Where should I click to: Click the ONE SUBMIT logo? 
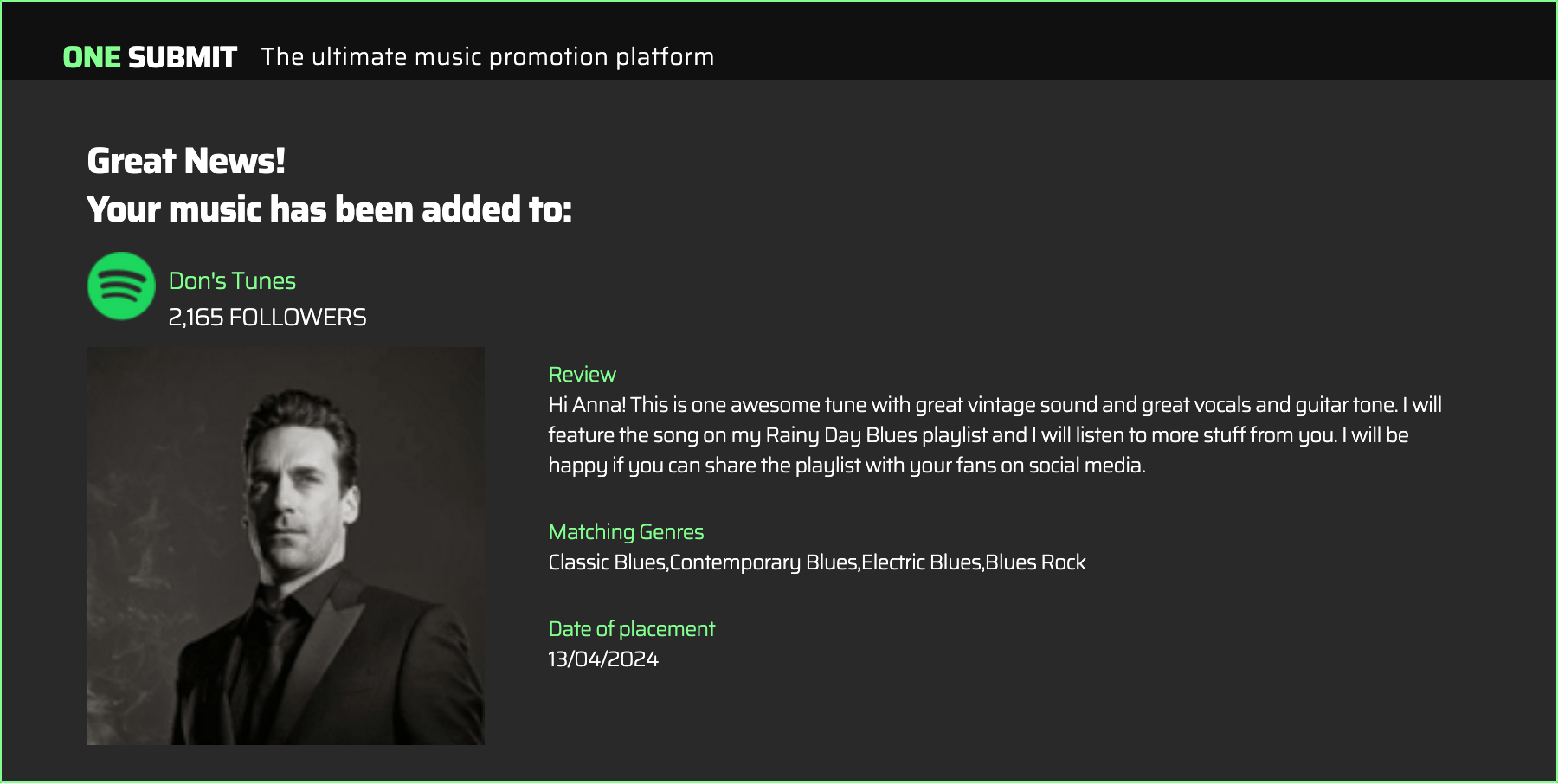(x=150, y=57)
